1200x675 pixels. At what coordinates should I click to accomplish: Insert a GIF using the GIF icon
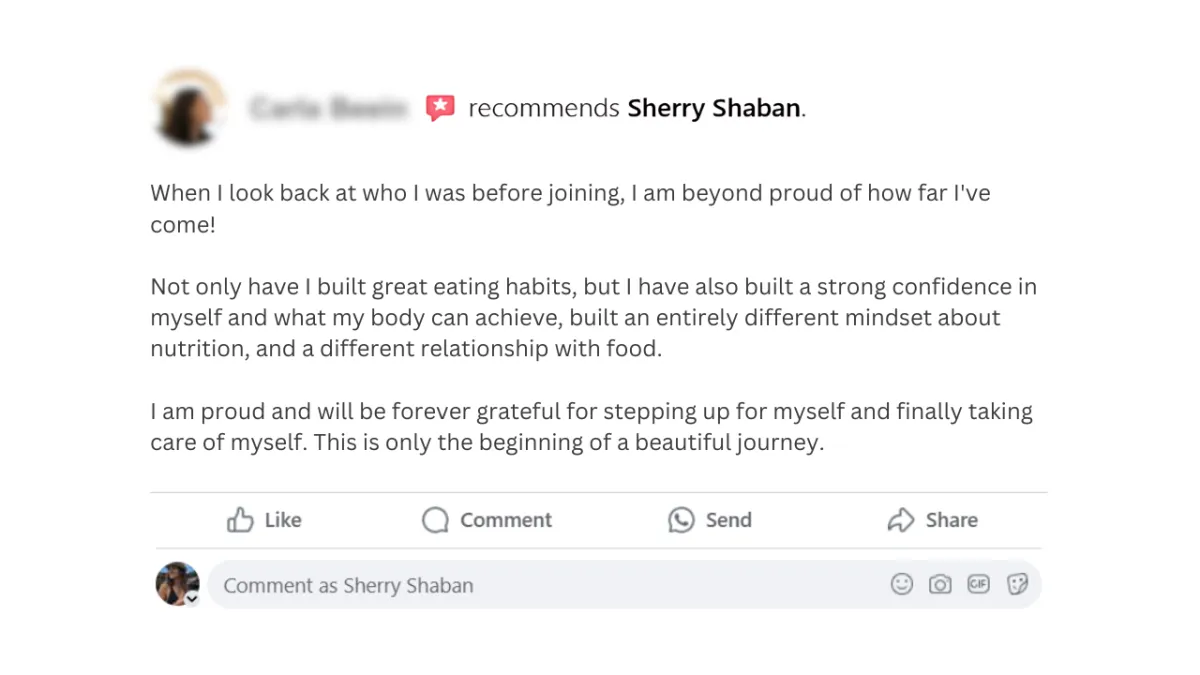pyautogui.click(x=978, y=585)
